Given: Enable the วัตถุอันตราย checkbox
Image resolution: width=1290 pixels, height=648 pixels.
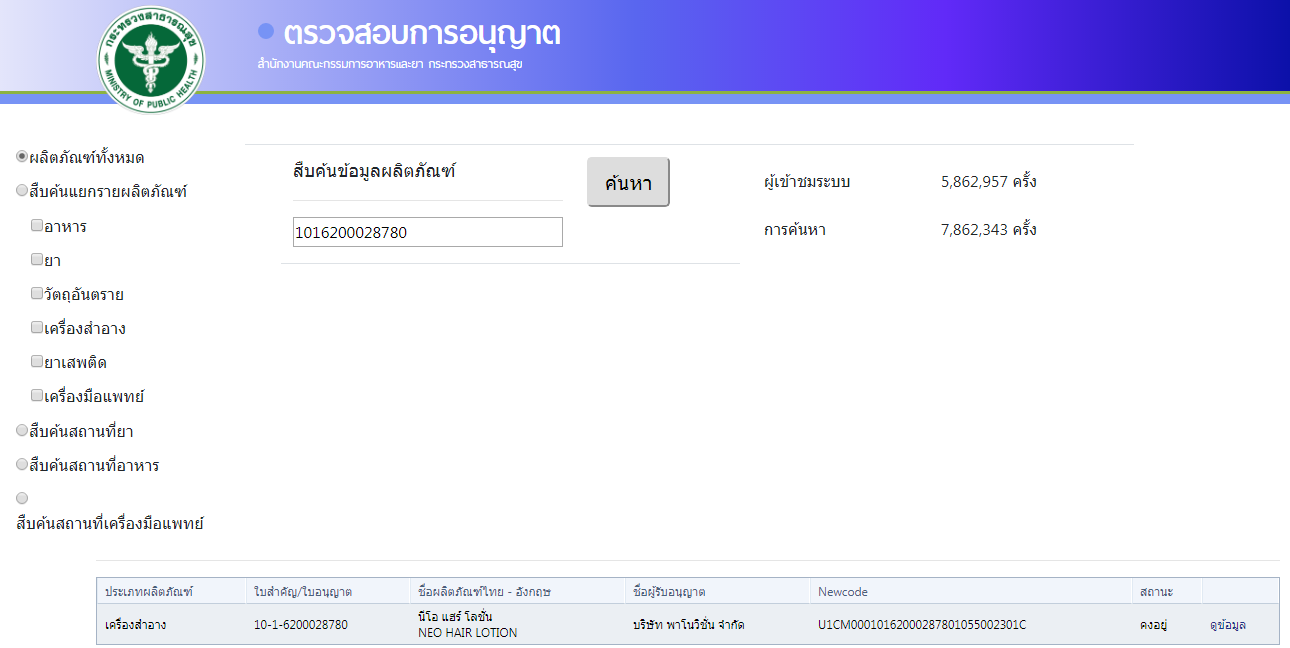Looking at the screenshot, I should [37, 294].
